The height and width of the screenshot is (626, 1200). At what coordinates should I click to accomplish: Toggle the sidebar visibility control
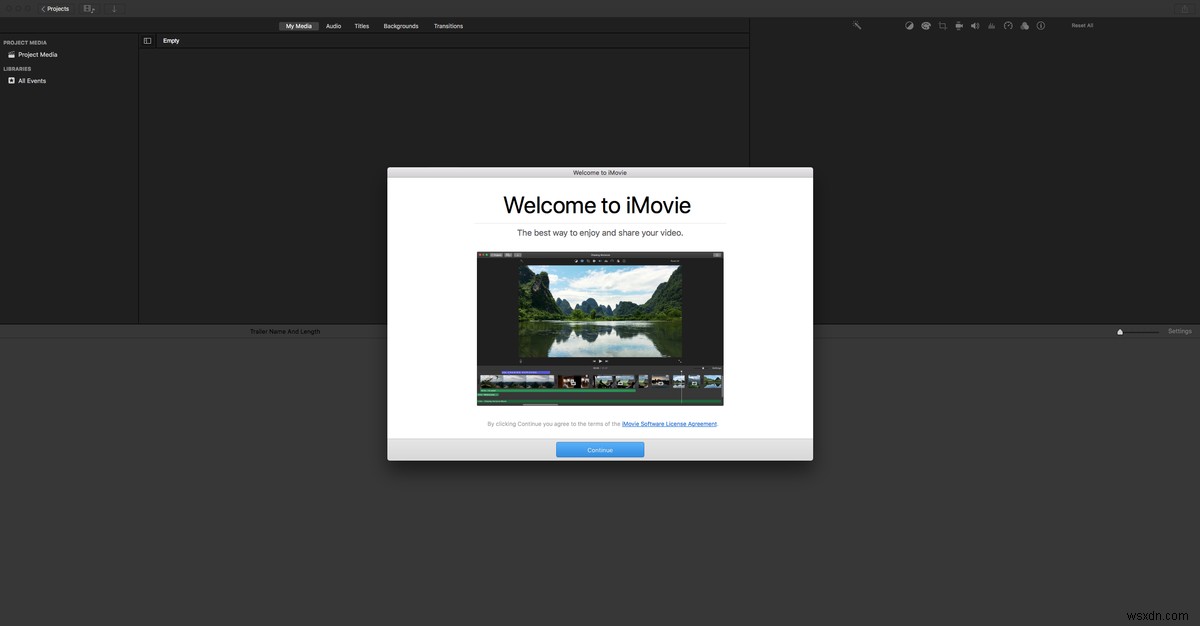pyautogui.click(x=147, y=40)
